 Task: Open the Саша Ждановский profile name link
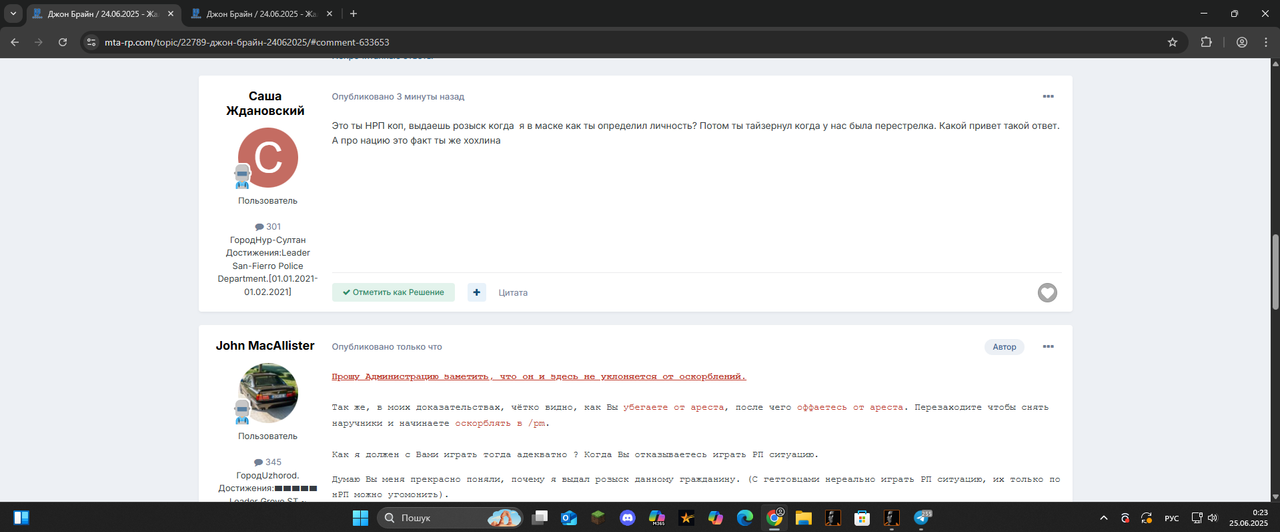(264, 104)
